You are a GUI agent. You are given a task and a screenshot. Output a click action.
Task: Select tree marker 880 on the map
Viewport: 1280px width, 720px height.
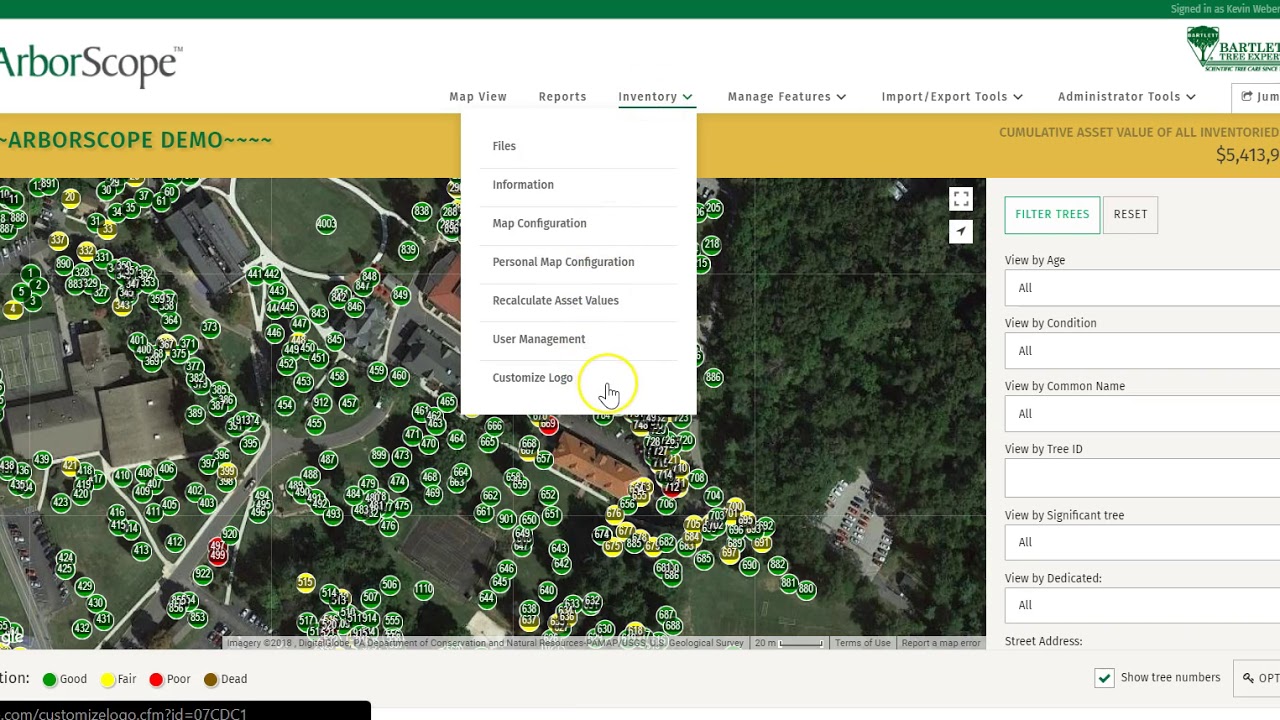tap(806, 589)
